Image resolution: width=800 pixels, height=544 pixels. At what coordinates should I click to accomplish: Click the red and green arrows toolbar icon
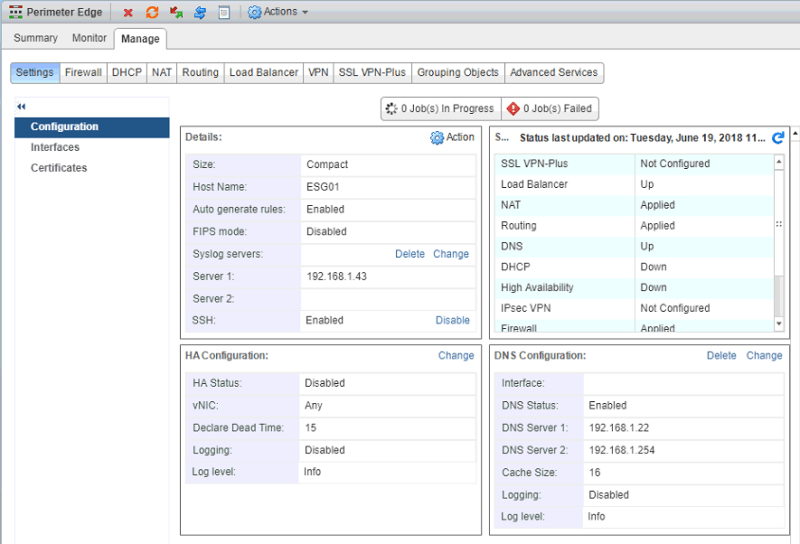(x=176, y=12)
